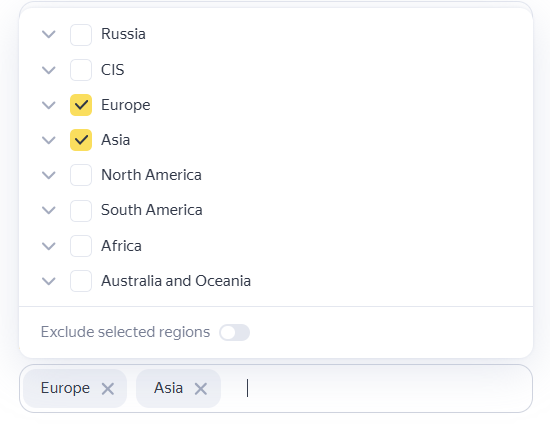
Task: Check the CIS checkbox
Action: [x=81, y=70]
